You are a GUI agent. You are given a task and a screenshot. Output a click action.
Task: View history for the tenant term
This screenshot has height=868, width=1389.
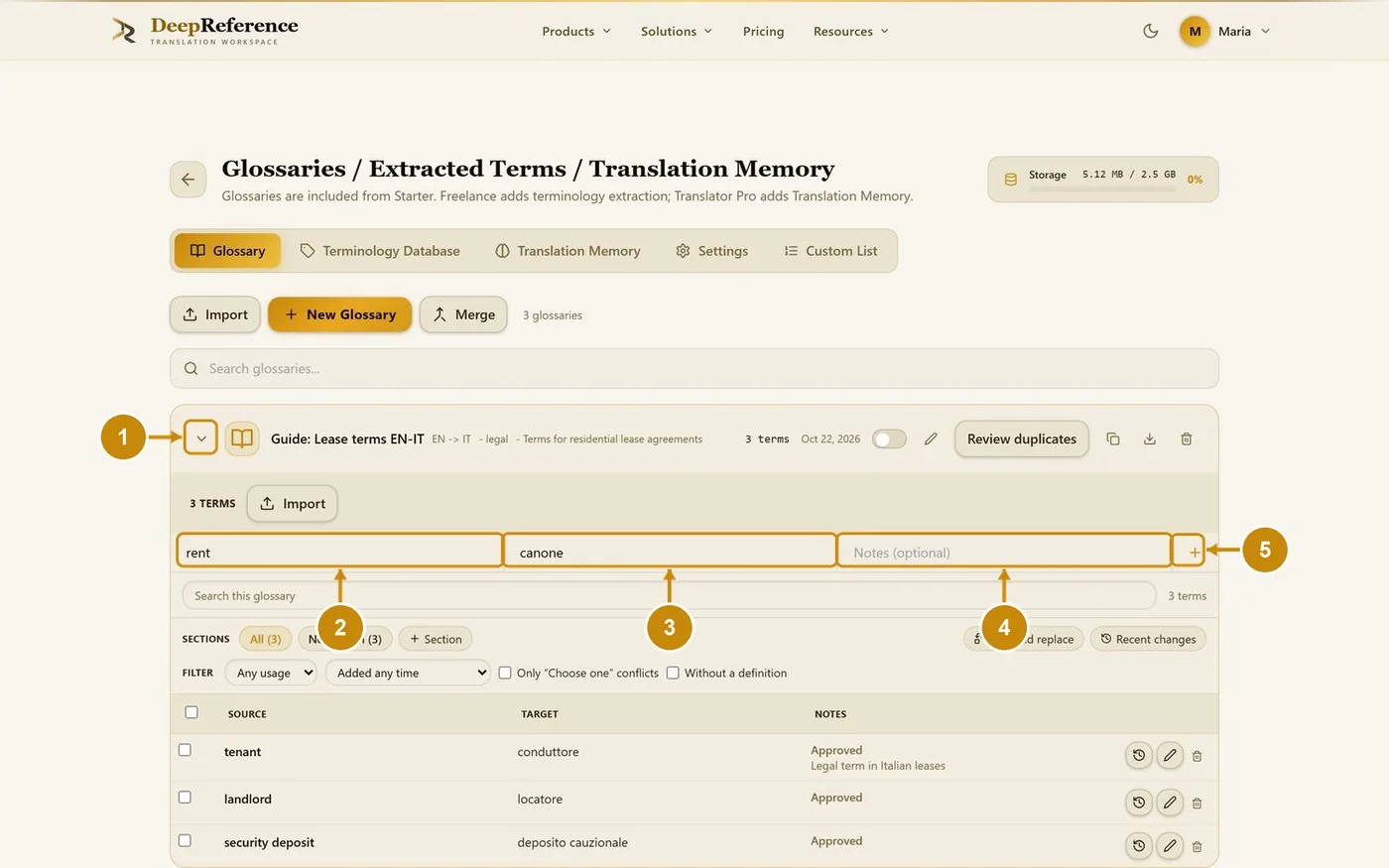1139,756
